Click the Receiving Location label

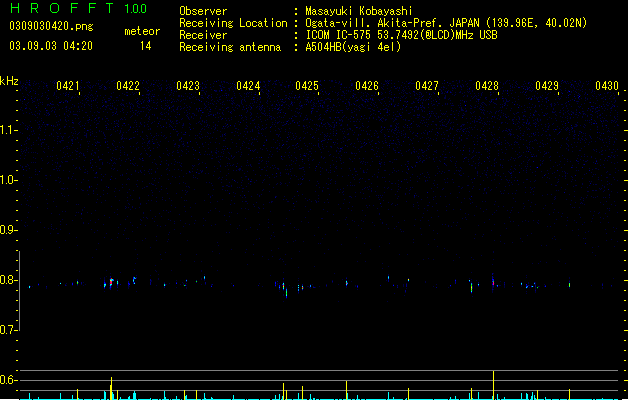(233, 23)
